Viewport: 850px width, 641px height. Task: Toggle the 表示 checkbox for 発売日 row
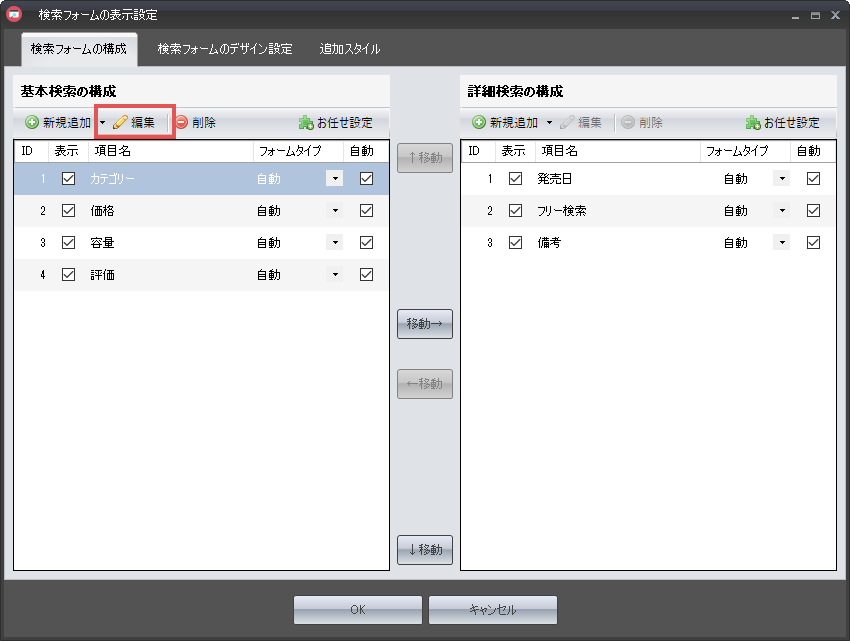point(516,179)
